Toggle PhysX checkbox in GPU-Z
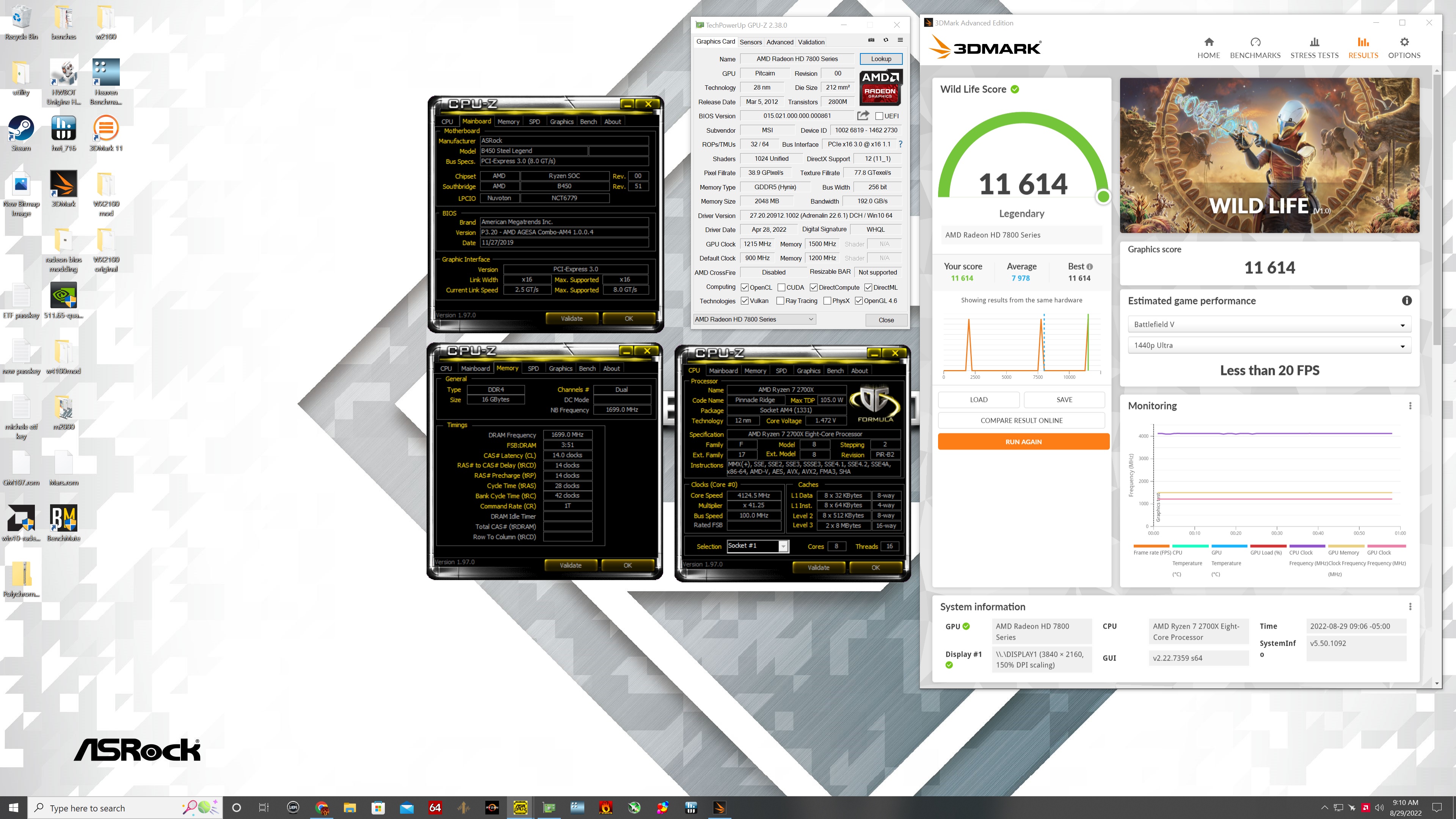 point(827,301)
